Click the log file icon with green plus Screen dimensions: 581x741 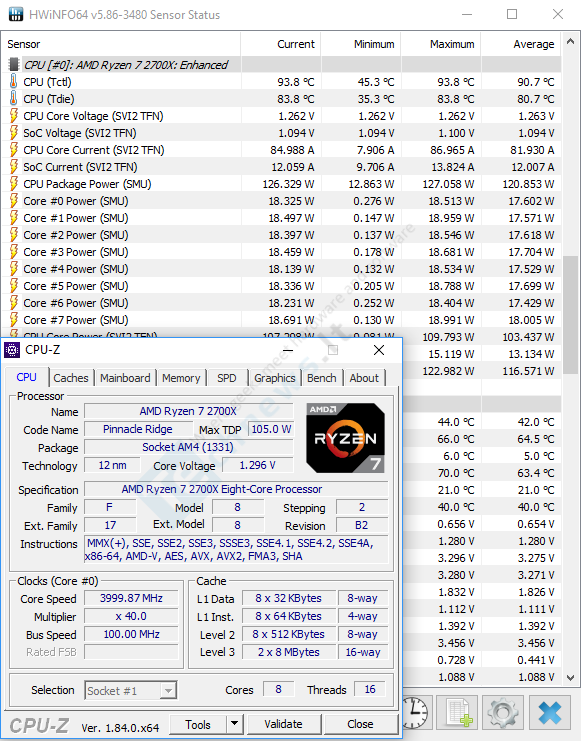(x=457, y=712)
